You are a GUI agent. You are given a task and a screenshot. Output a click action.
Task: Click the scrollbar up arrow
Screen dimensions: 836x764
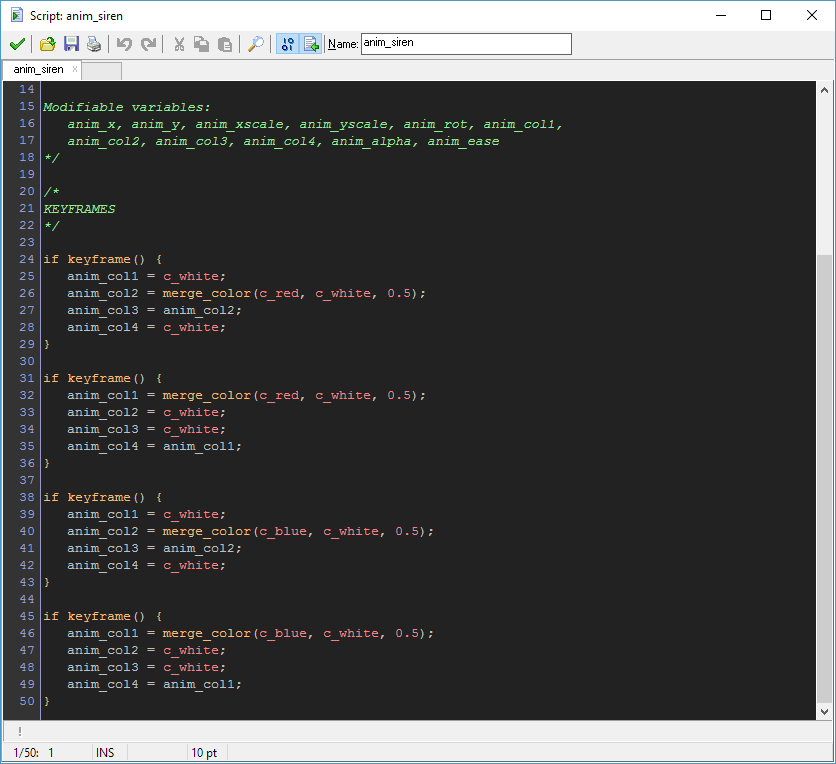pos(824,90)
